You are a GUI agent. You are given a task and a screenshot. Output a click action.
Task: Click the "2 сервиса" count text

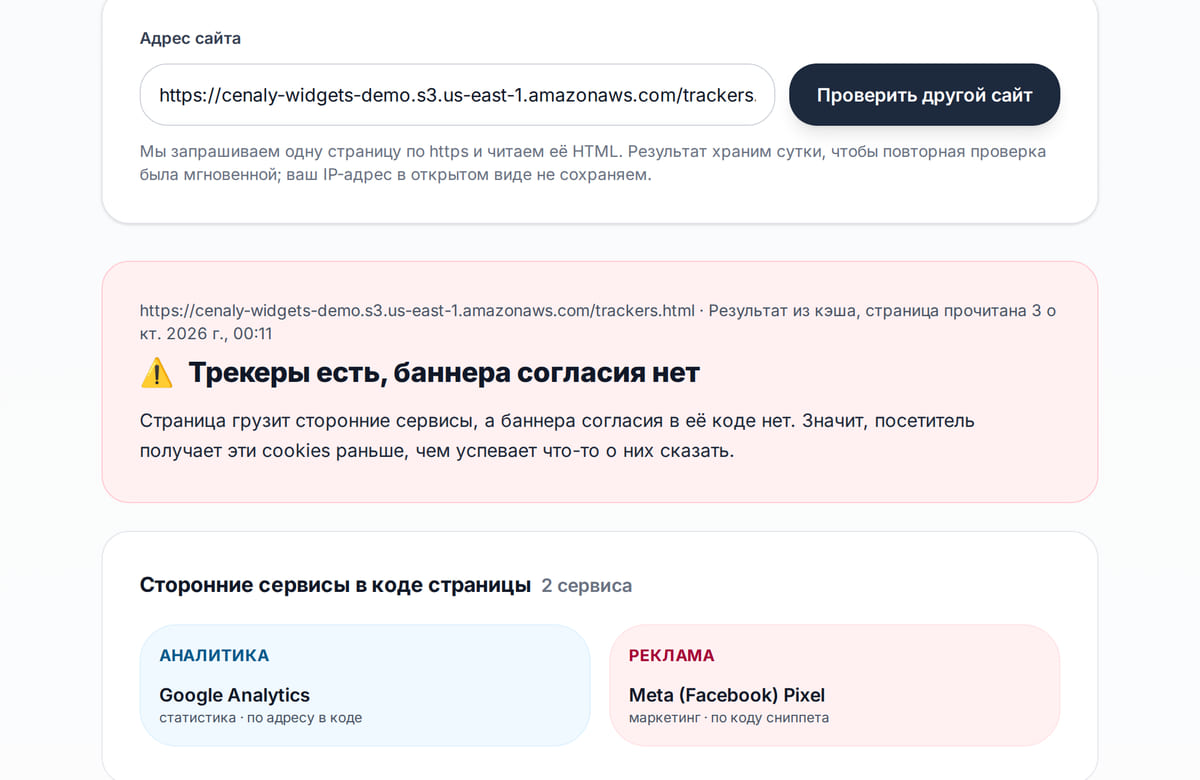coord(587,586)
